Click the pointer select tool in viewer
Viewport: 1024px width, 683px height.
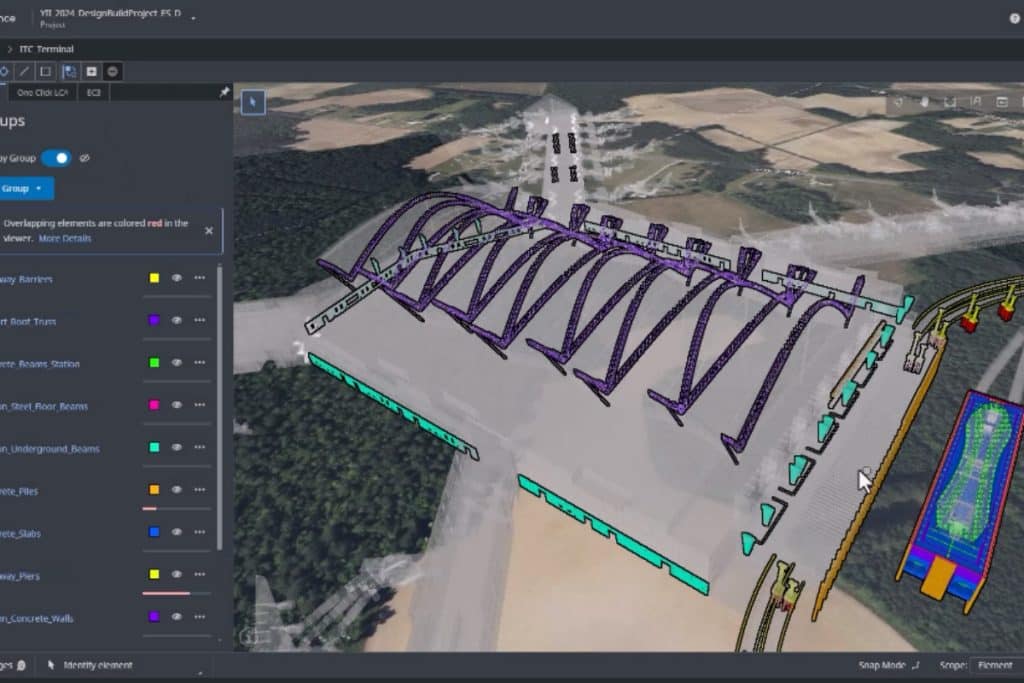(253, 102)
